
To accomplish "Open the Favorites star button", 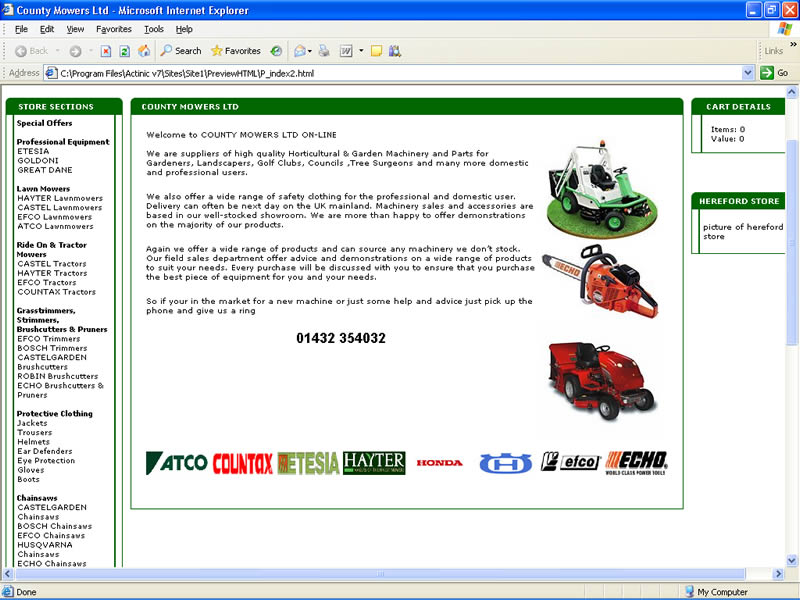I will tap(235, 51).
